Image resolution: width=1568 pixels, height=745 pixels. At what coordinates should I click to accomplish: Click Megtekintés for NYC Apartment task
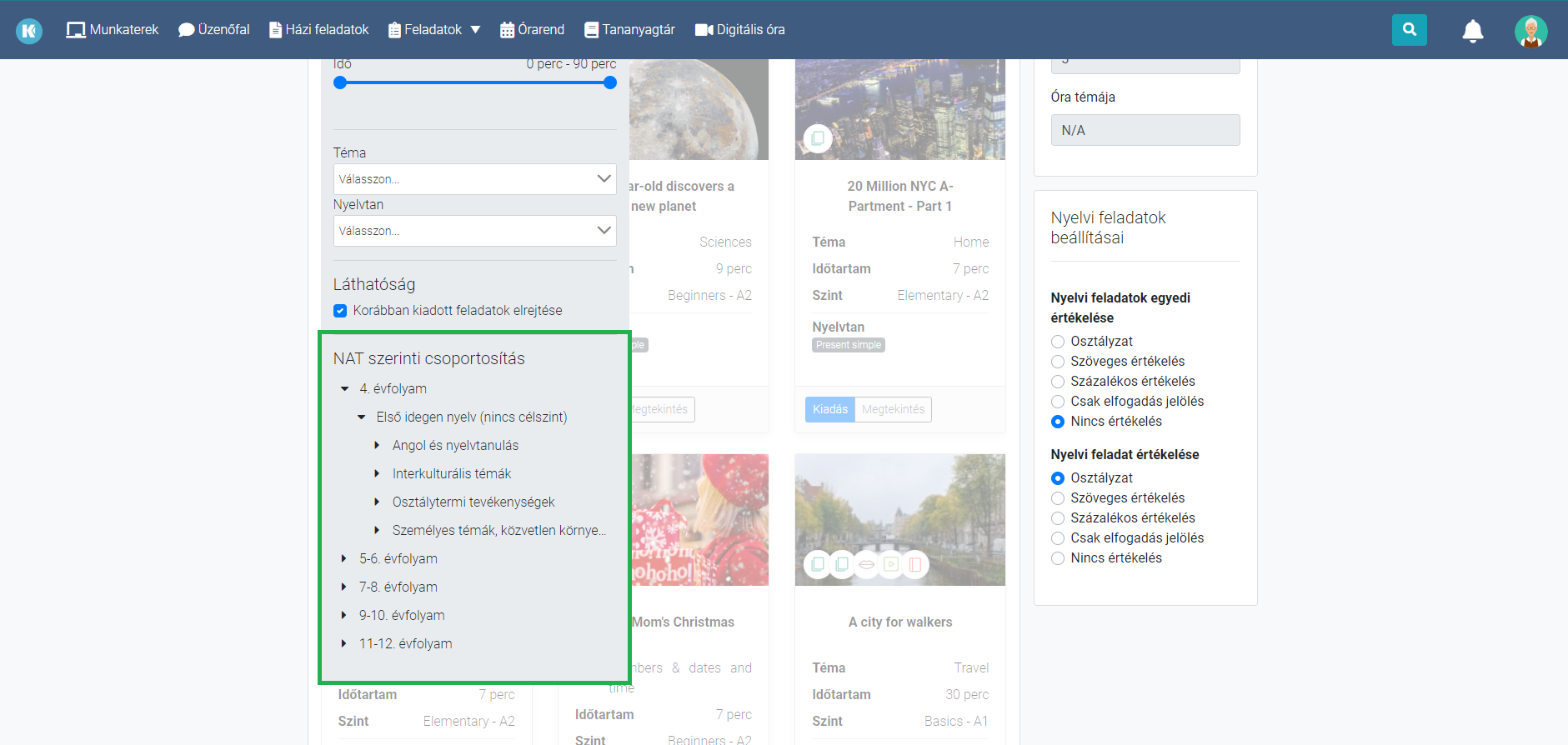click(893, 409)
